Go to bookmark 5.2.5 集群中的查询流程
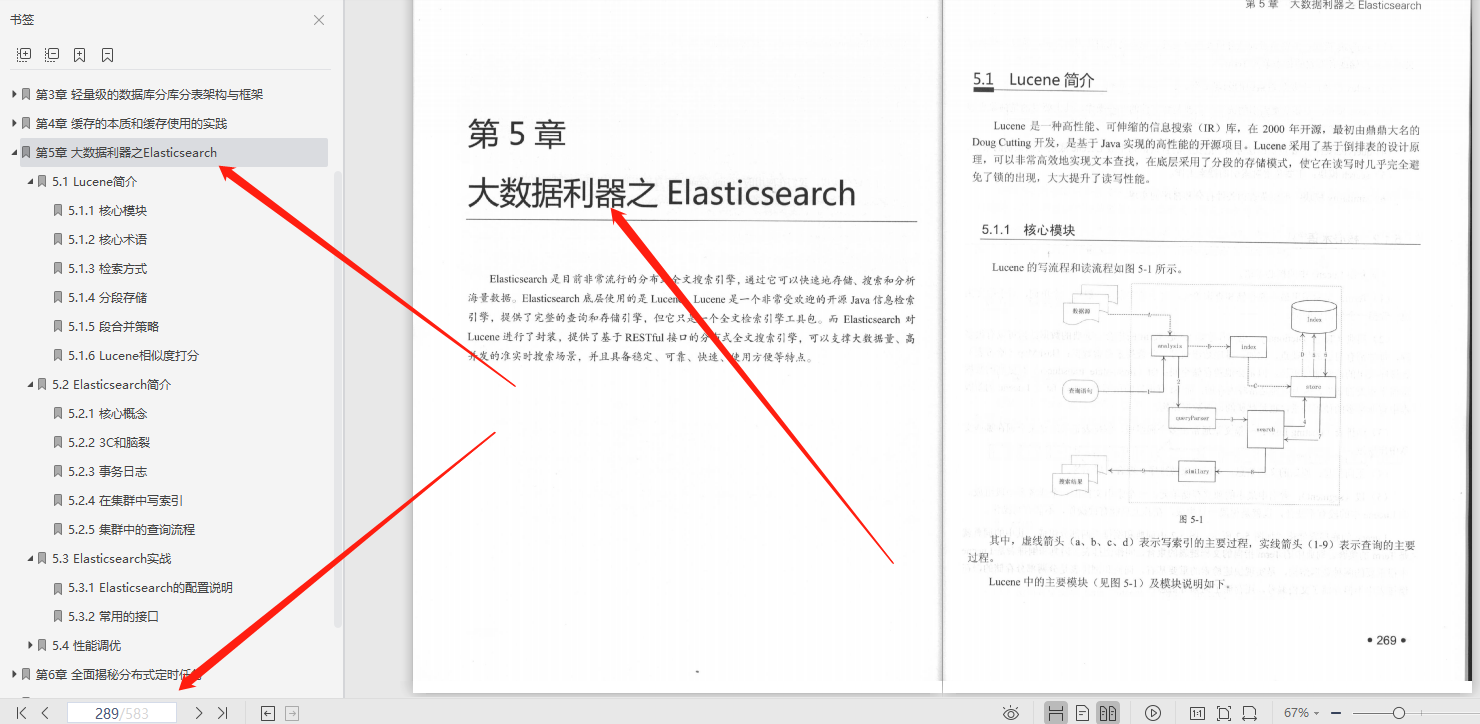 point(131,529)
